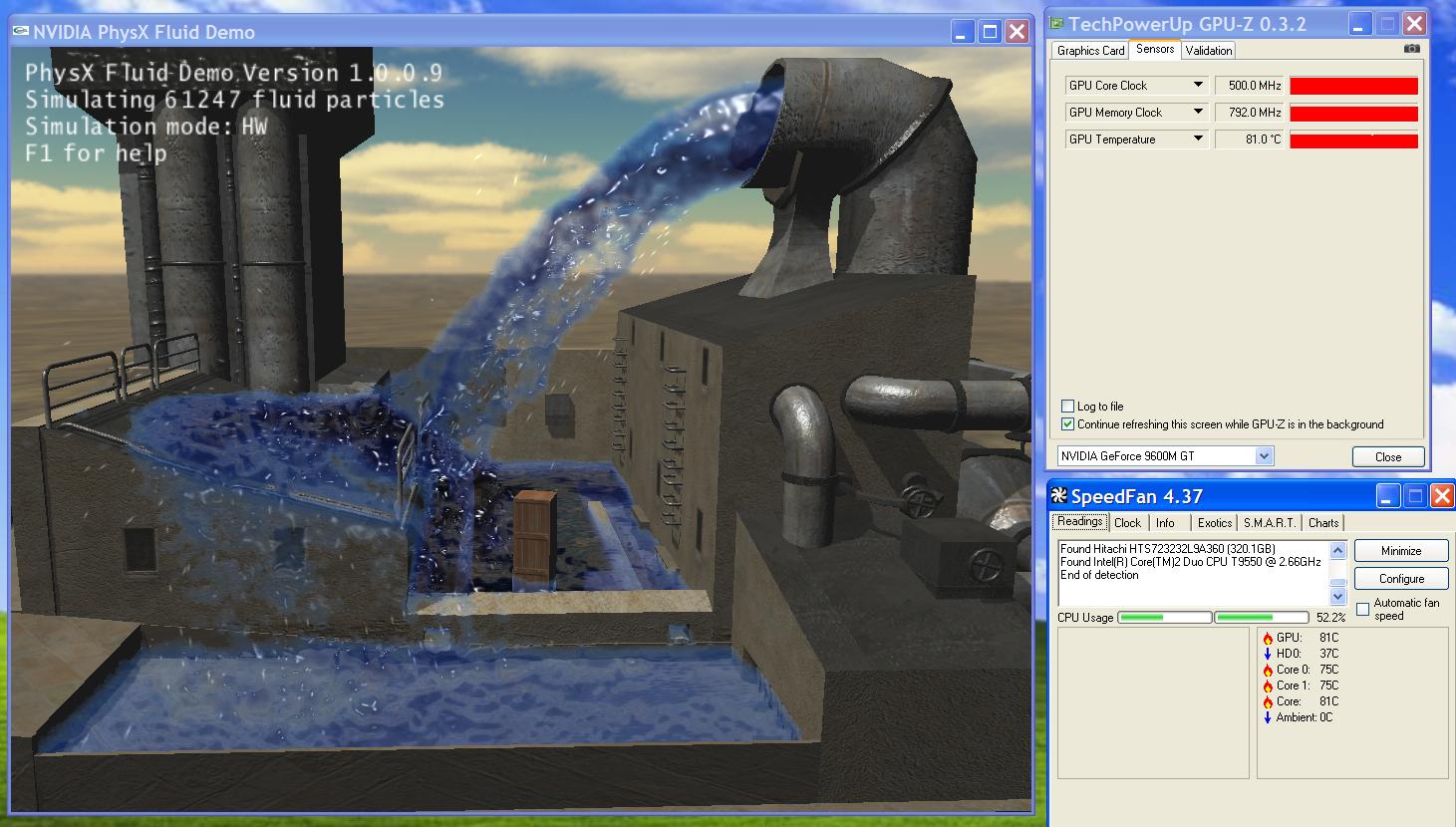Click the GPU Memory Clock red graph
Viewport: 1456px width, 827px height.
pyautogui.click(x=1353, y=113)
